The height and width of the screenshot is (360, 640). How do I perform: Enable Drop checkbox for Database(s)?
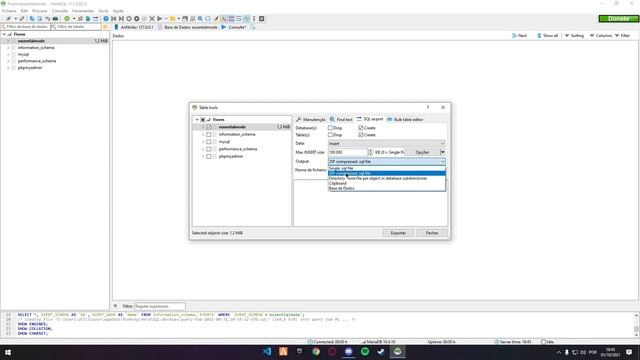point(330,128)
